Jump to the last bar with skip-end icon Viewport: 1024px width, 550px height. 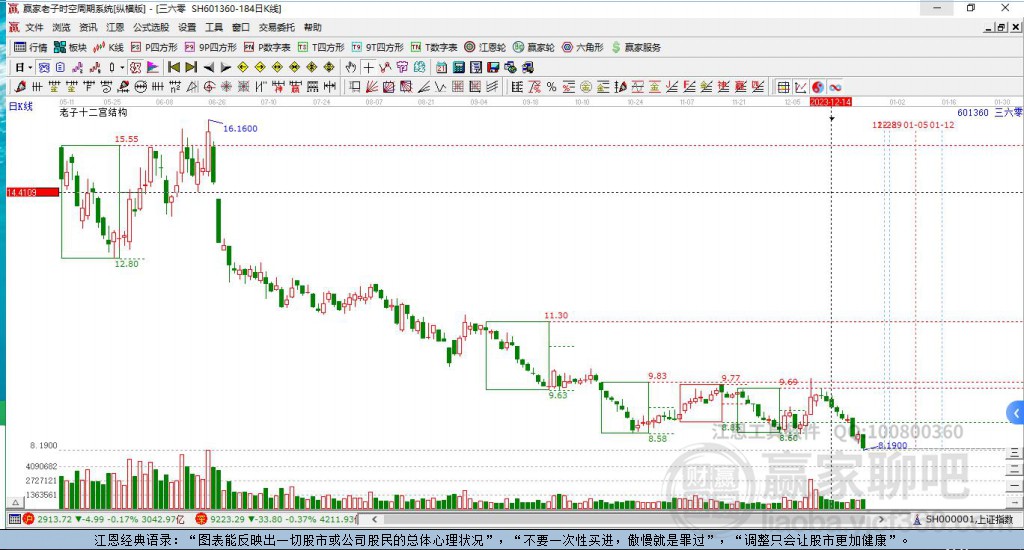191,67
